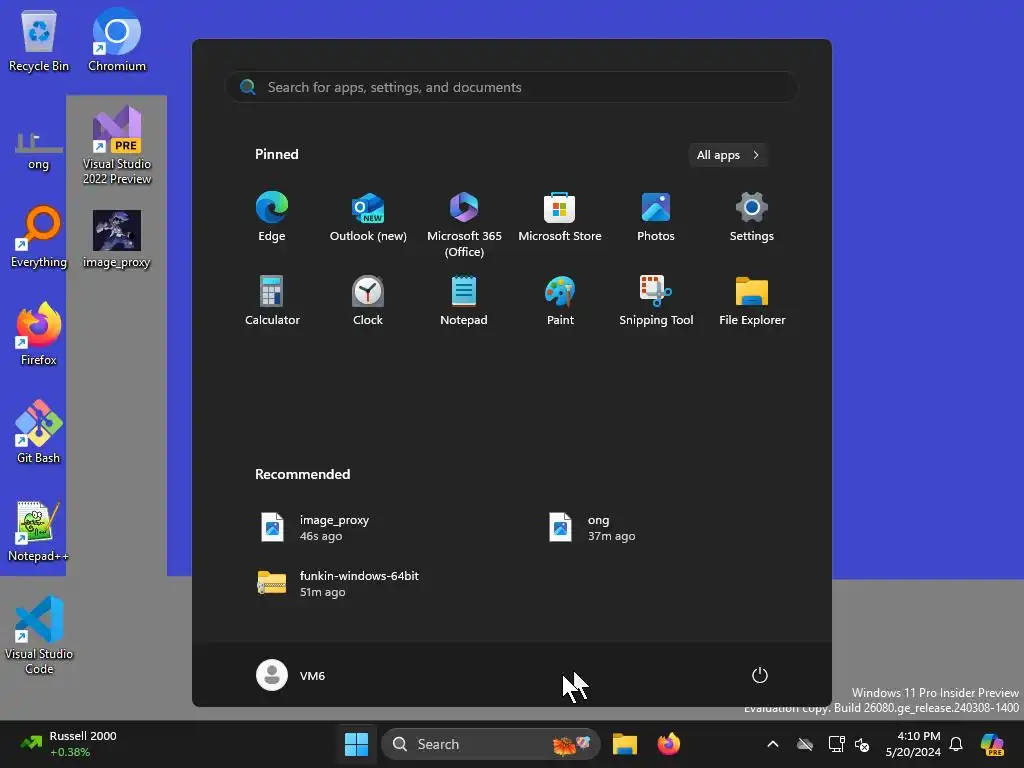Open the Calculator app
The image size is (1024, 768).
pyautogui.click(x=272, y=300)
